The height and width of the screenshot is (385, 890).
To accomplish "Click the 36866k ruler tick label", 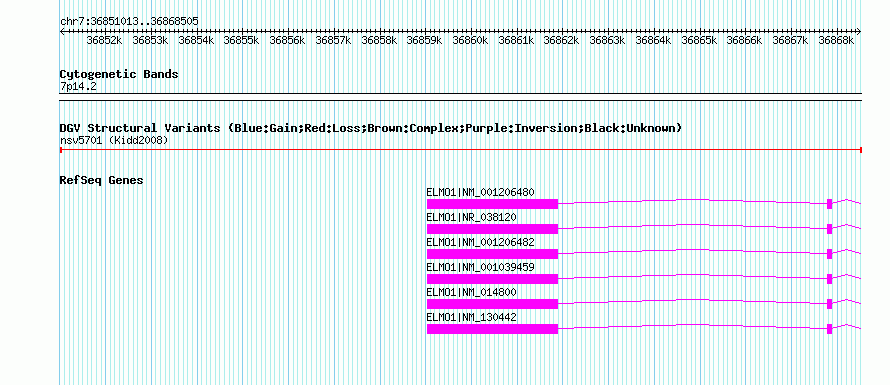I will pyautogui.click(x=745, y=40).
